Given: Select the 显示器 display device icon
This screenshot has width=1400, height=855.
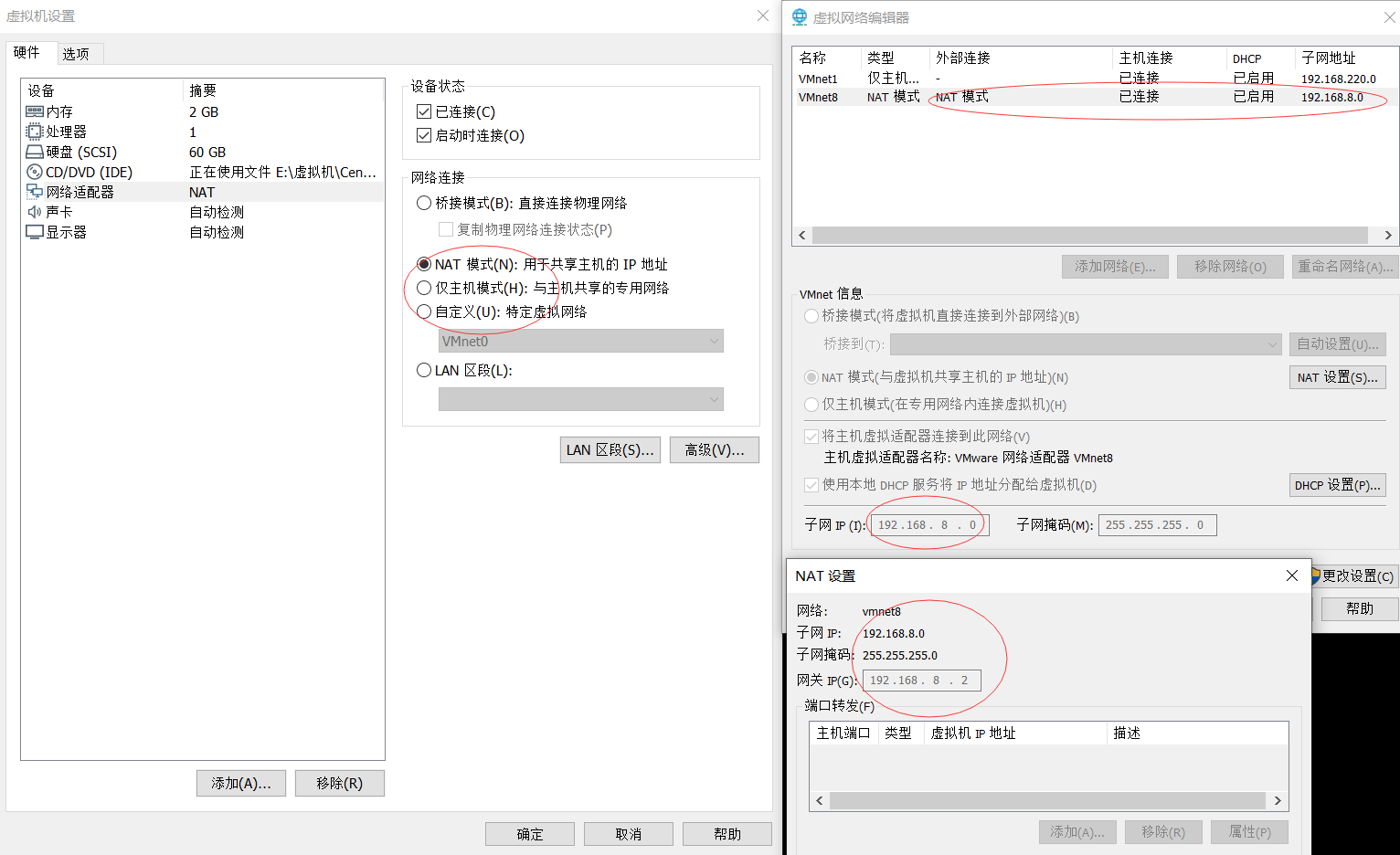Looking at the screenshot, I should click(x=35, y=231).
